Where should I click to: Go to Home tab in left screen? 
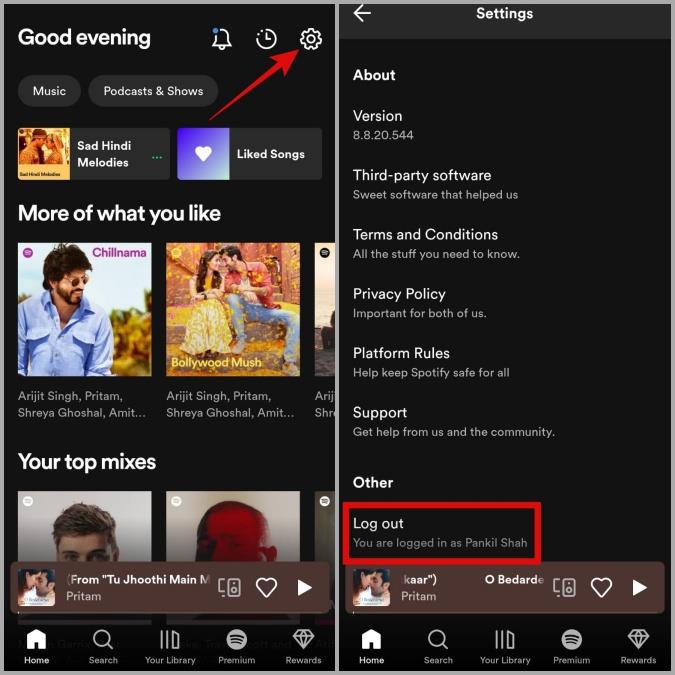tap(37, 646)
